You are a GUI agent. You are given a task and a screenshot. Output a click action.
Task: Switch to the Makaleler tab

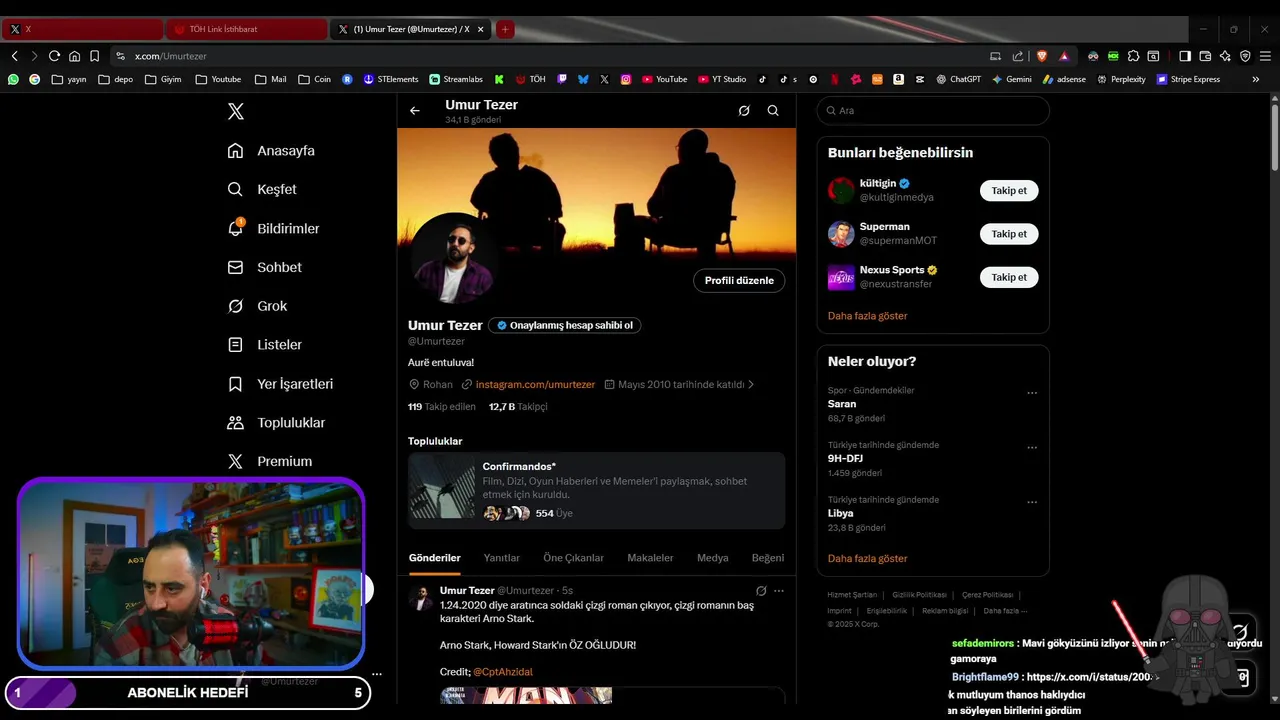click(x=650, y=558)
